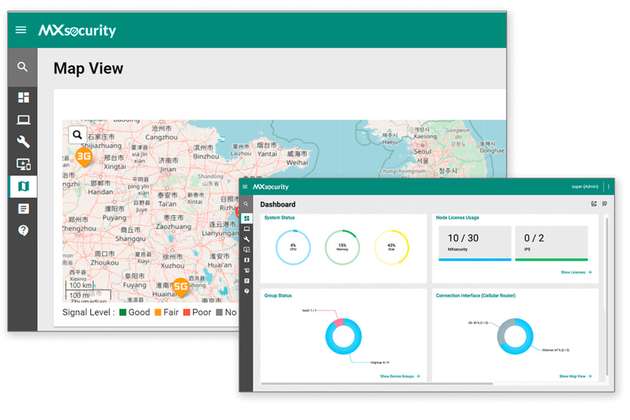The image size is (630, 420).
Task: Open sidebar search in Dashboard window
Action: tap(246, 204)
